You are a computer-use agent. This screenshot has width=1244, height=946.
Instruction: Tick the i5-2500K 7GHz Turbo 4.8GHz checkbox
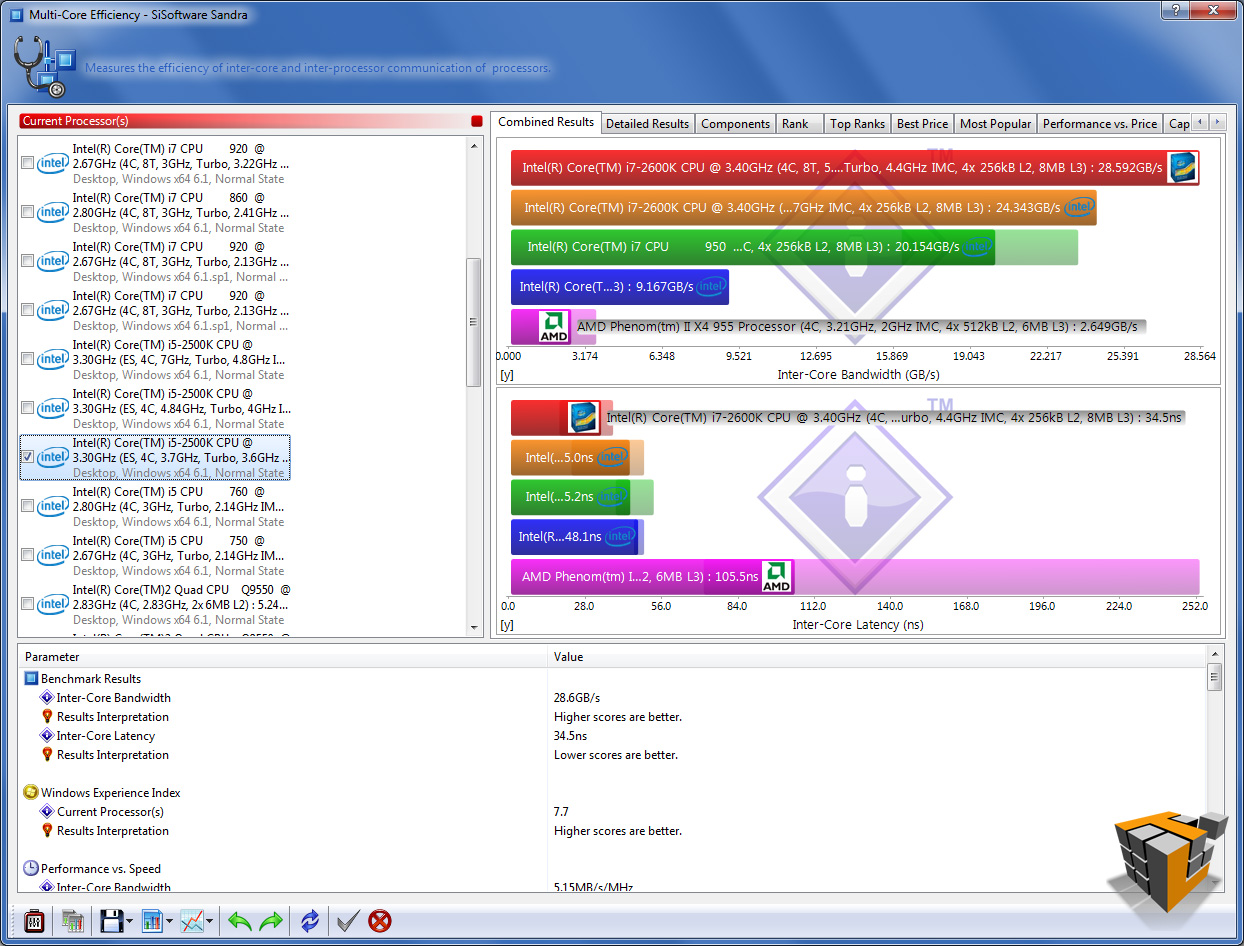pos(27,359)
